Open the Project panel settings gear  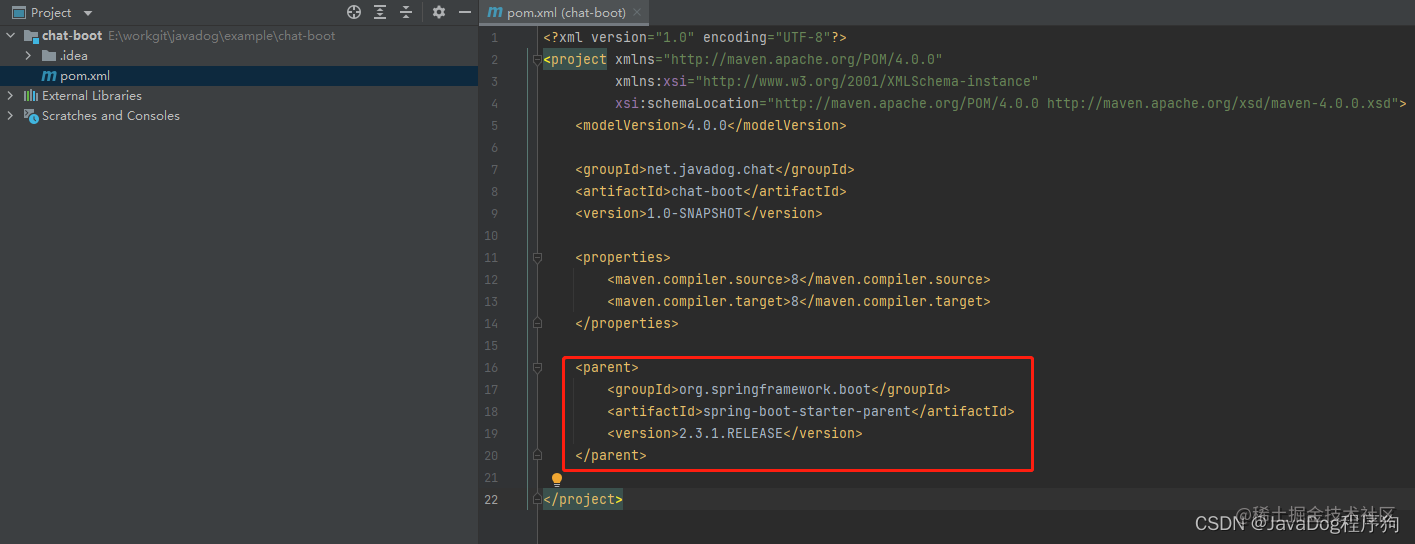[439, 12]
